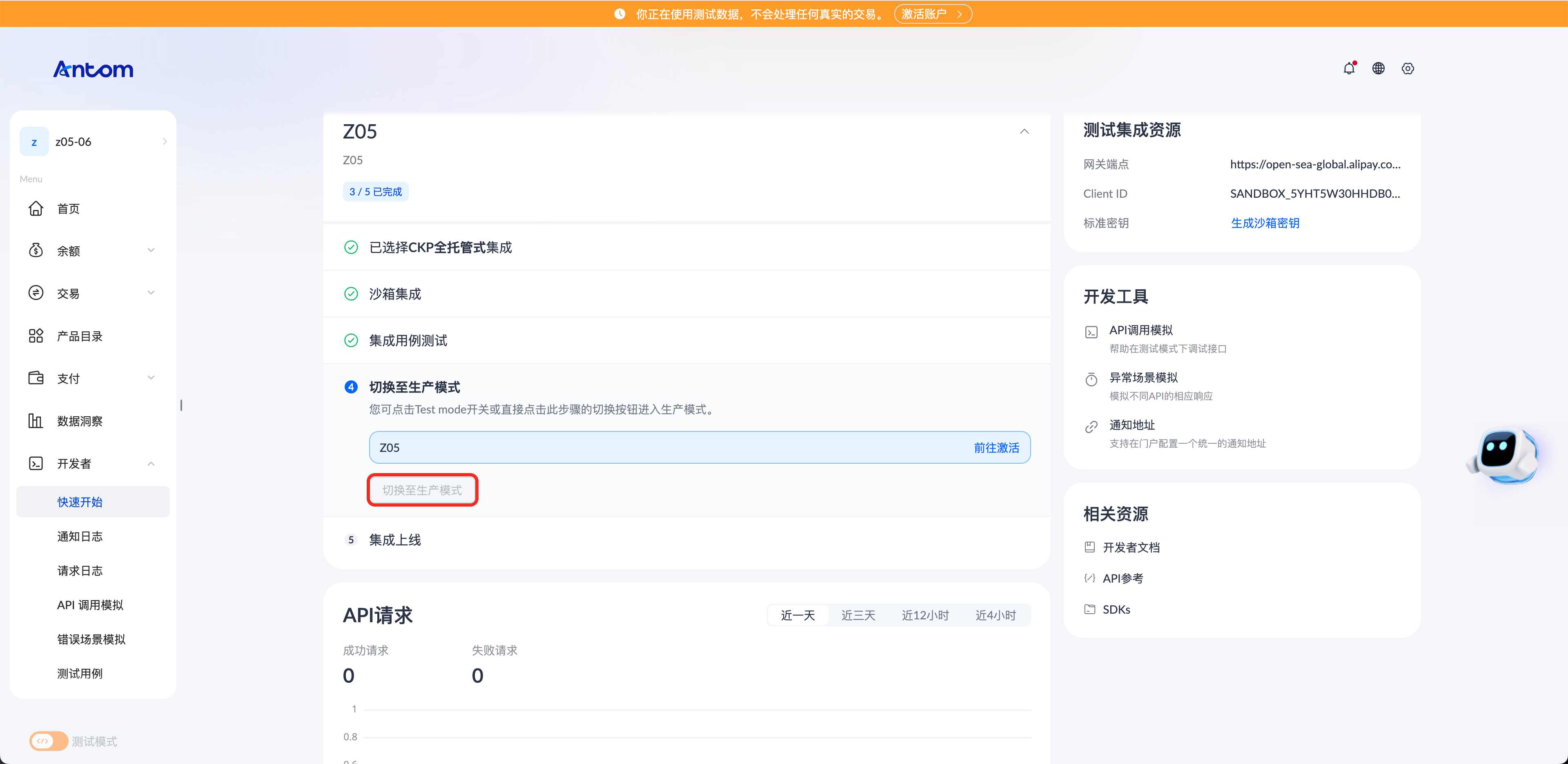
Task: Click the z avatar badge
Action: point(34,141)
